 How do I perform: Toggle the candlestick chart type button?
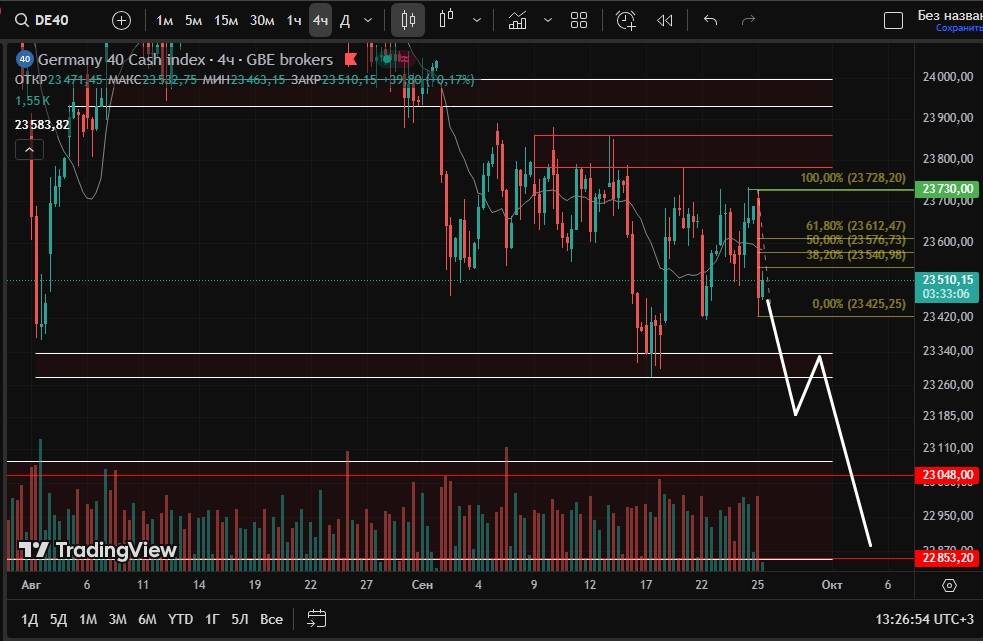(x=407, y=20)
